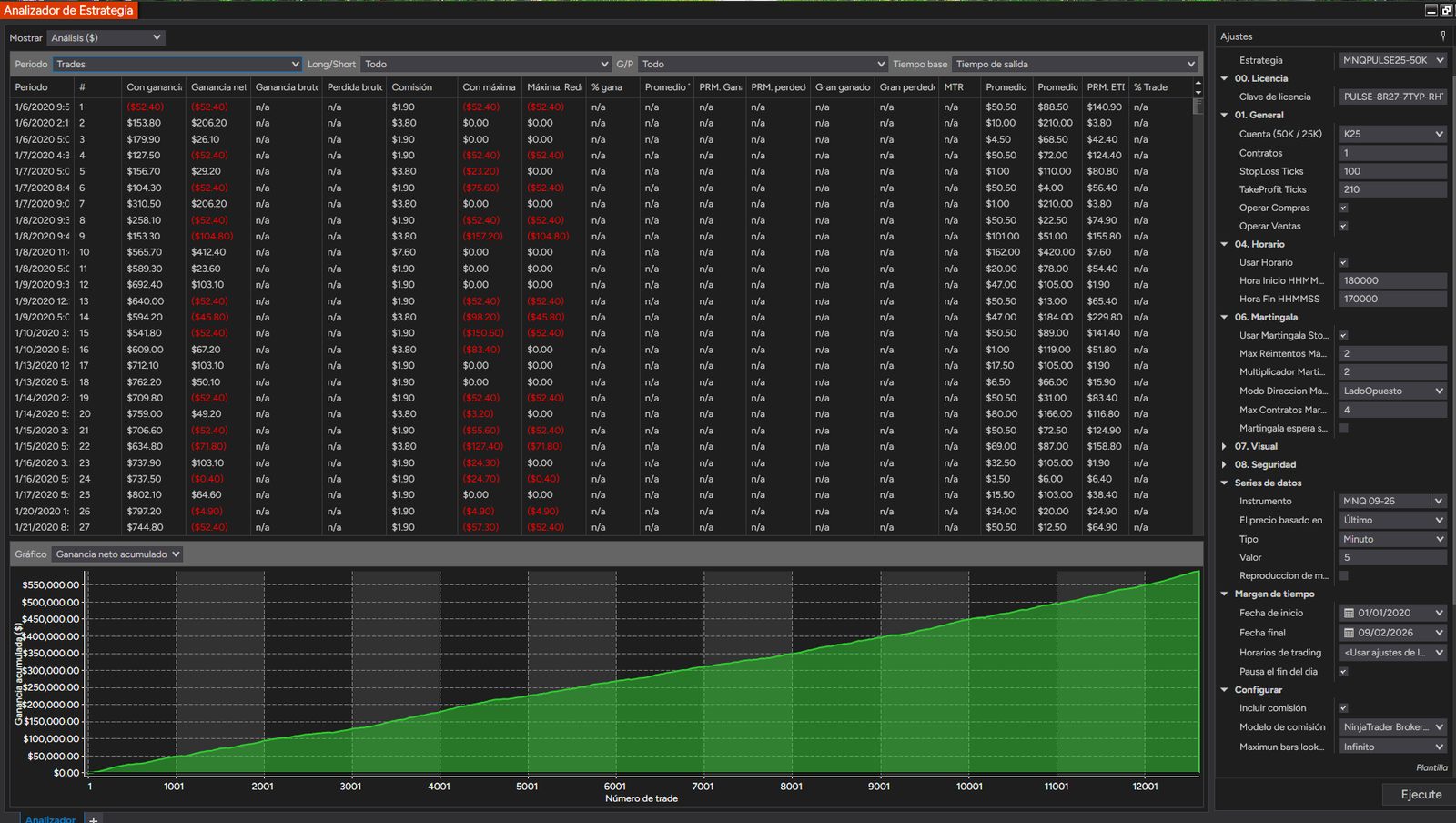The image size is (1456, 823).
Task: Open the Modo Direccion LadoOpuesto dropdown
Action: pos(1392,391)
